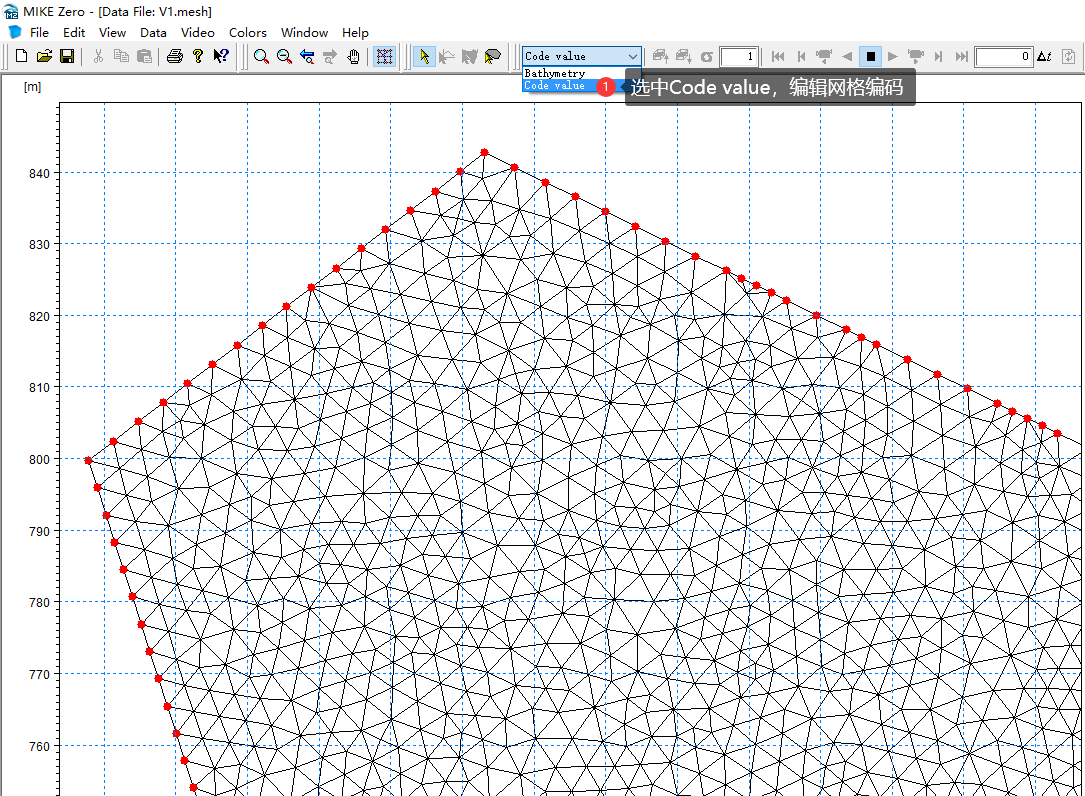Toggle the polygon selection tool

click(493, 57)
